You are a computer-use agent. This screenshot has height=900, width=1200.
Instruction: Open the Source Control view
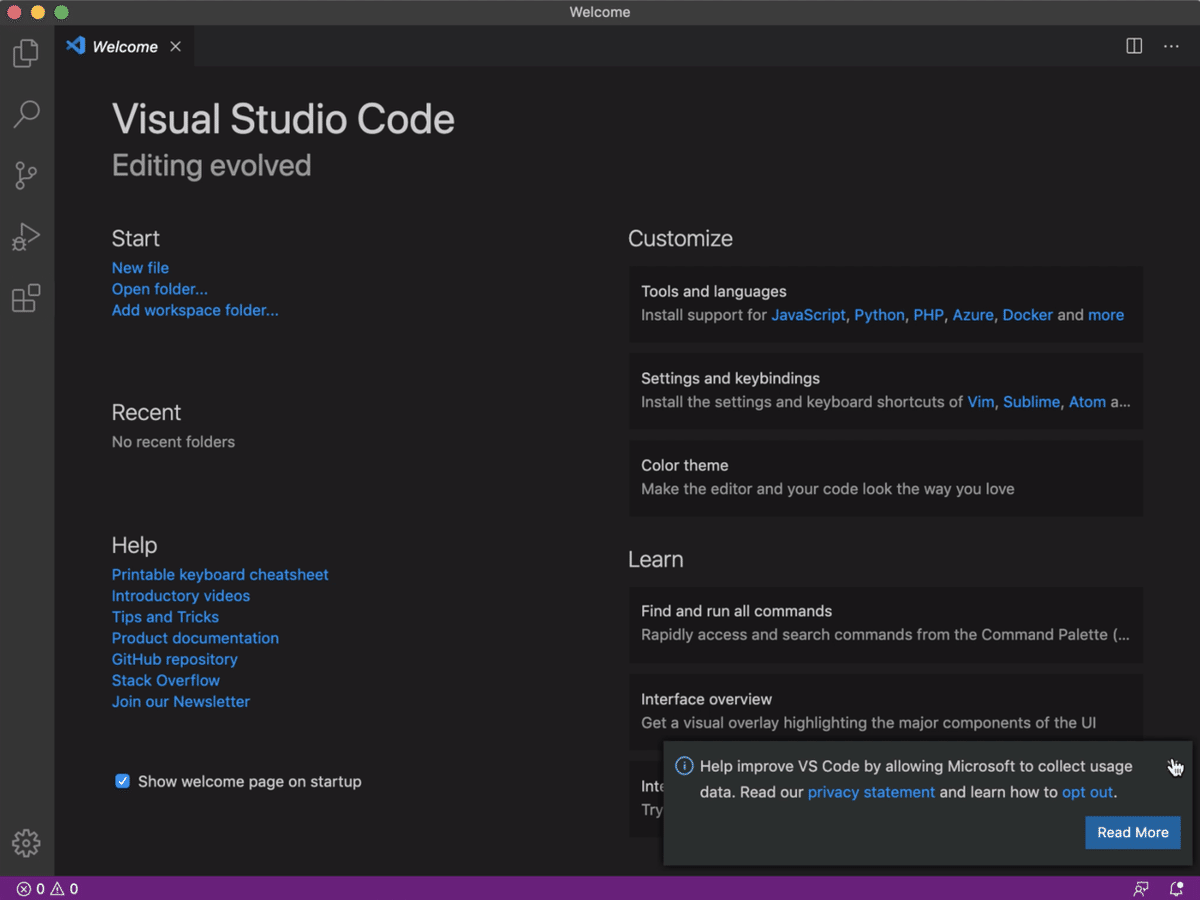(x=26, y=176)
